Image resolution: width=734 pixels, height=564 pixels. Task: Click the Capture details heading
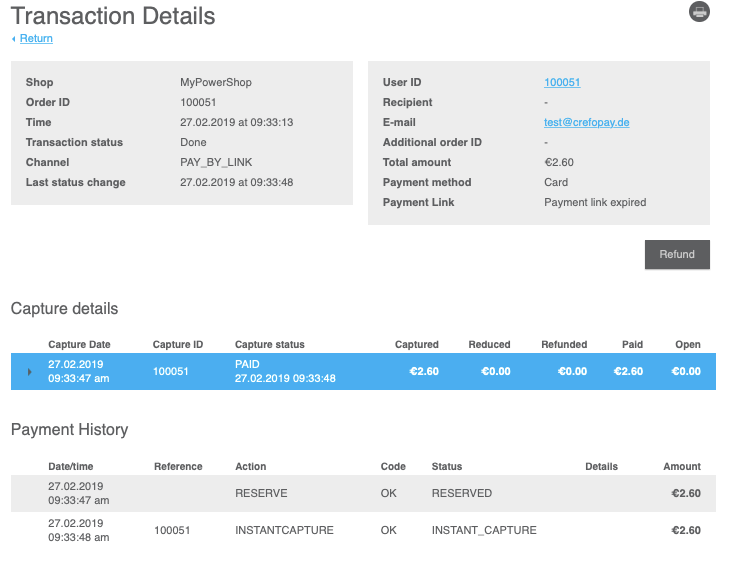point(64,309)
